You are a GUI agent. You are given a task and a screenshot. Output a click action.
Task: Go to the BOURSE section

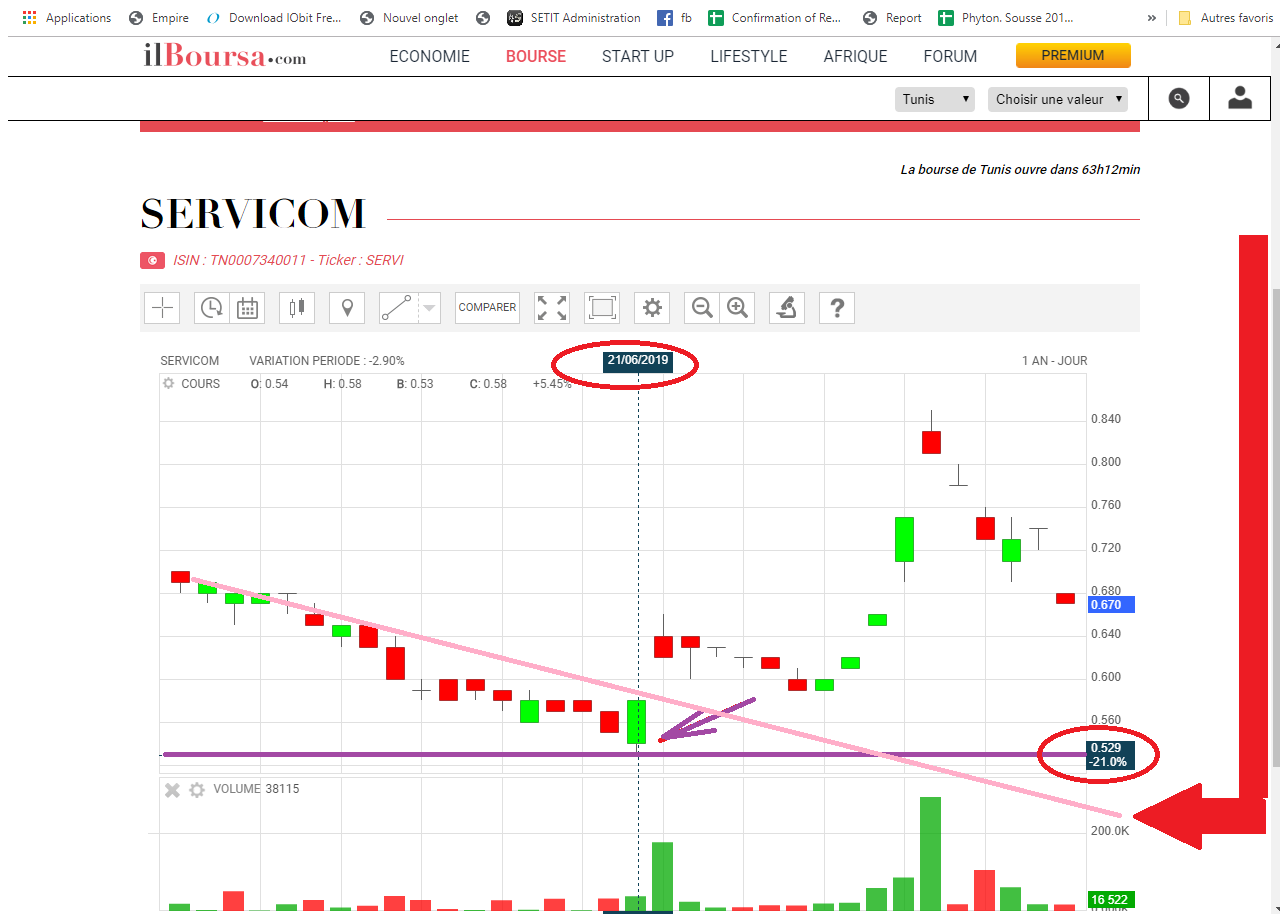point(536,56)
